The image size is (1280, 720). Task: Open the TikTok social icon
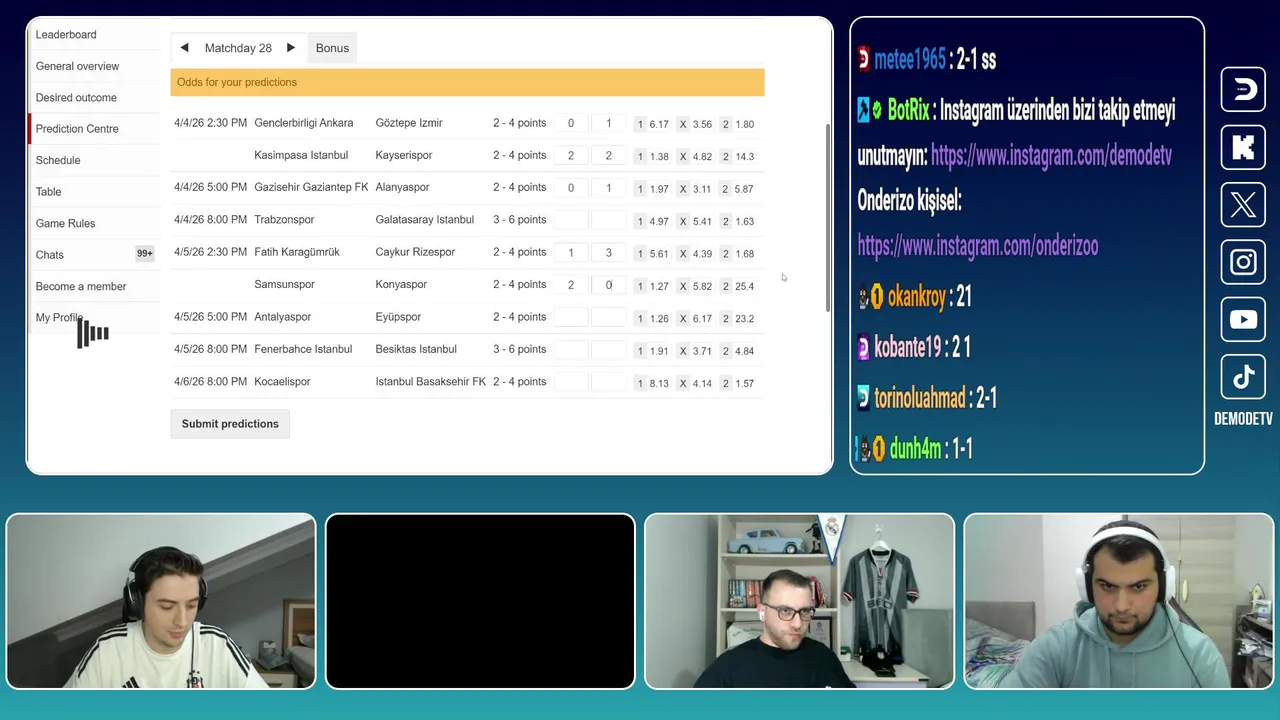click(1243, 377)
